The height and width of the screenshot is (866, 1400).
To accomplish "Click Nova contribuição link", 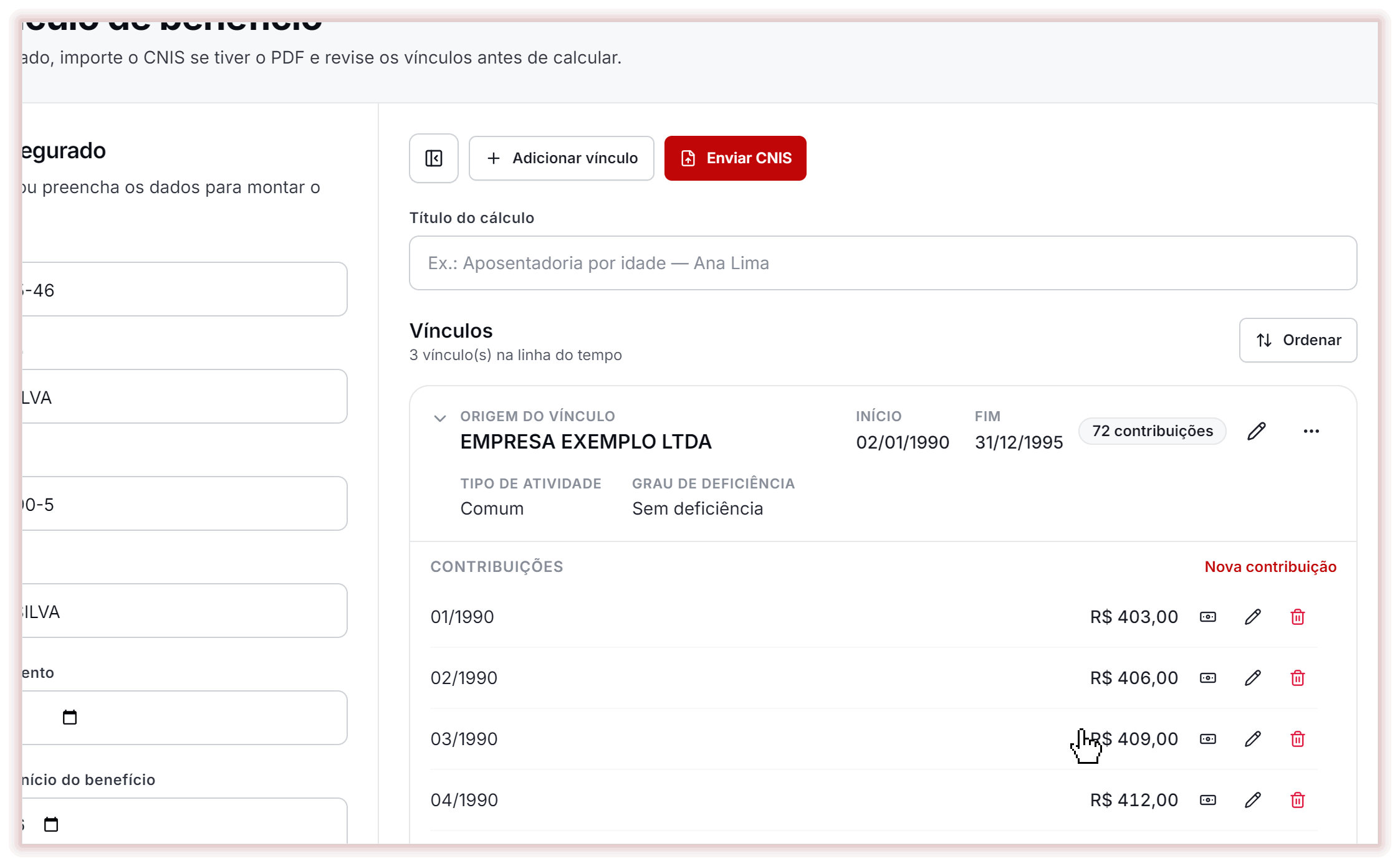I will (1270, 567).
